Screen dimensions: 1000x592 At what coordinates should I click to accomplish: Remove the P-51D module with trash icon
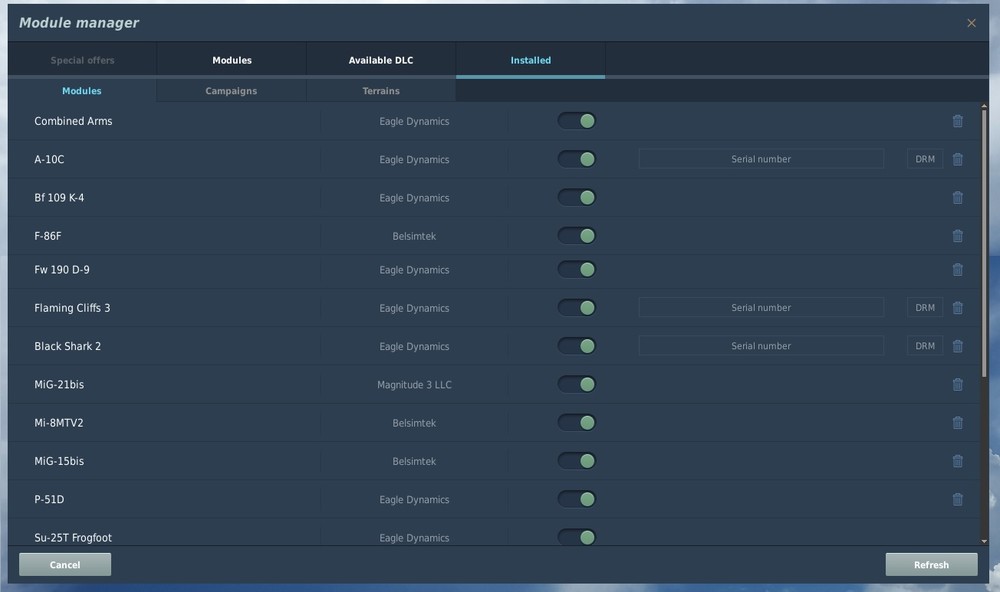957,499
